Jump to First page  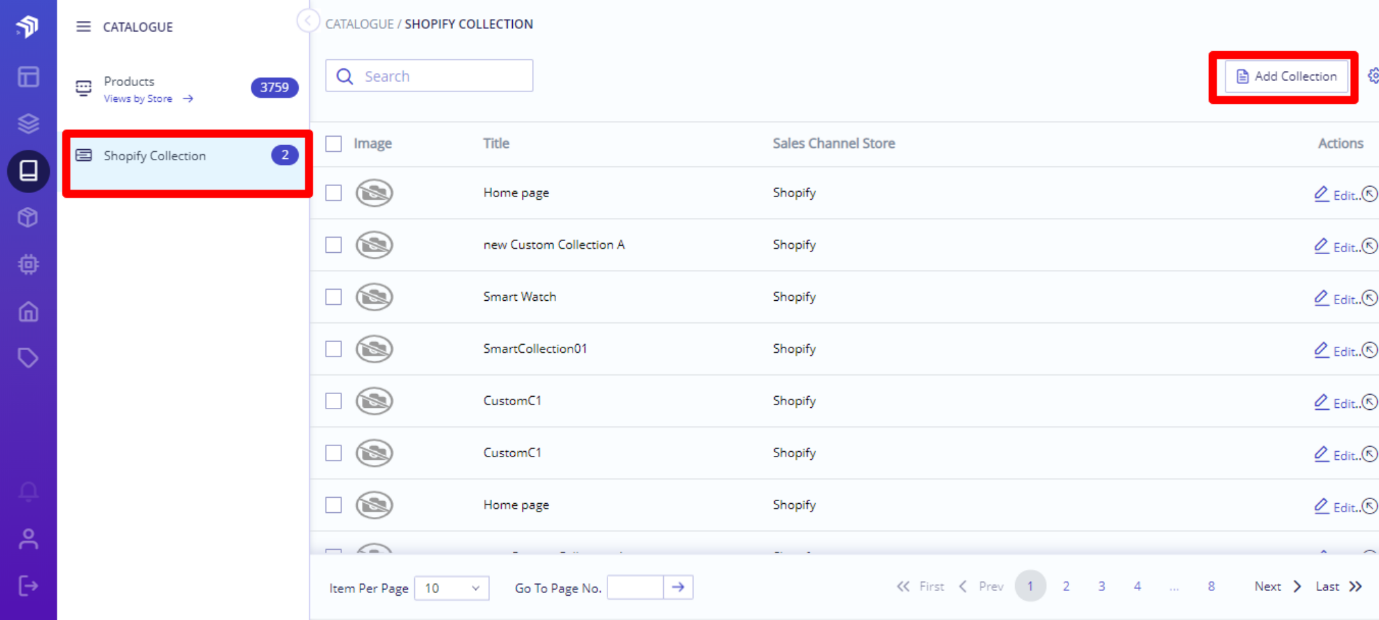[x=920, y=587]
